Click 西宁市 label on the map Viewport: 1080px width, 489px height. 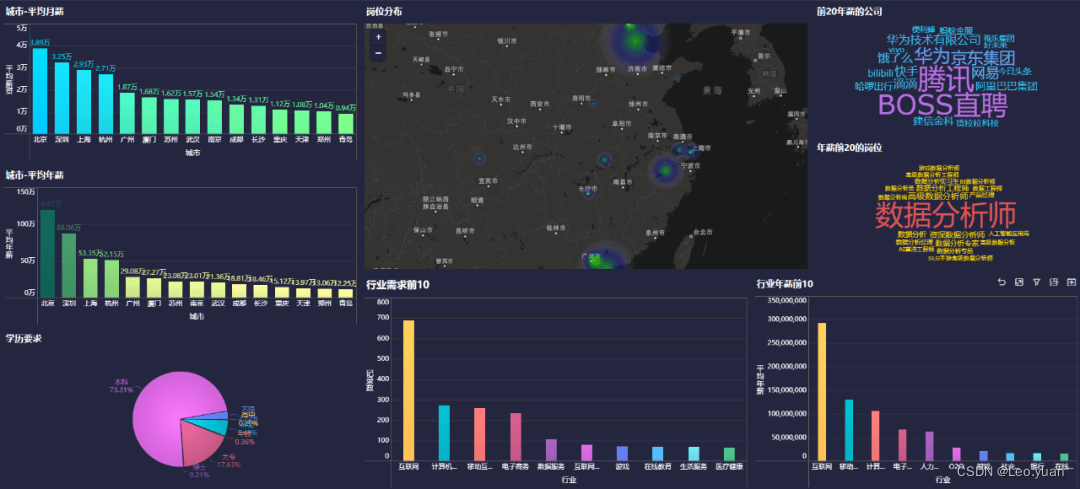455,70
